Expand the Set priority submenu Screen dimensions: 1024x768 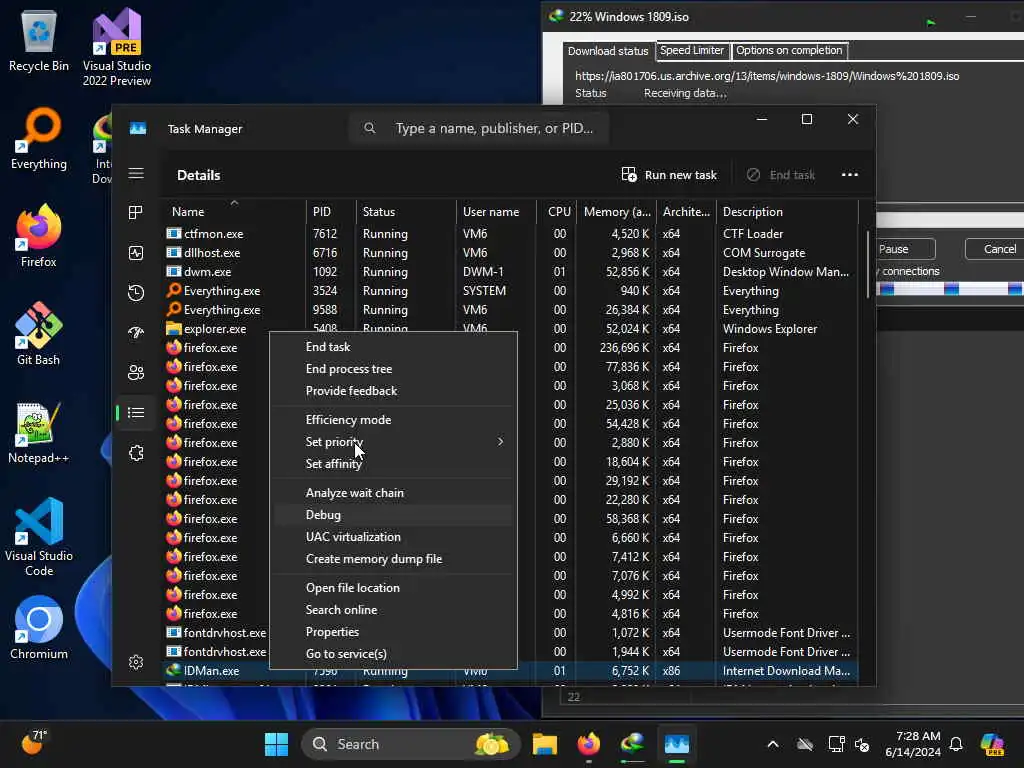pyautogui.click(x=393, y=441)
